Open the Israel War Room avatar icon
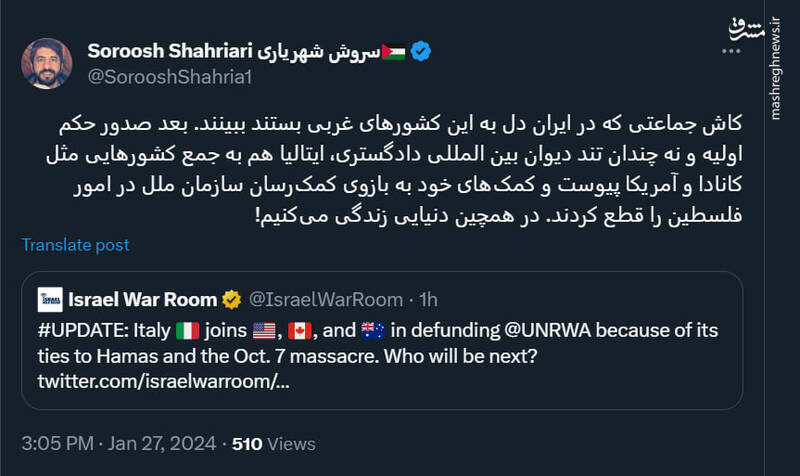 (x=50, y=299)
